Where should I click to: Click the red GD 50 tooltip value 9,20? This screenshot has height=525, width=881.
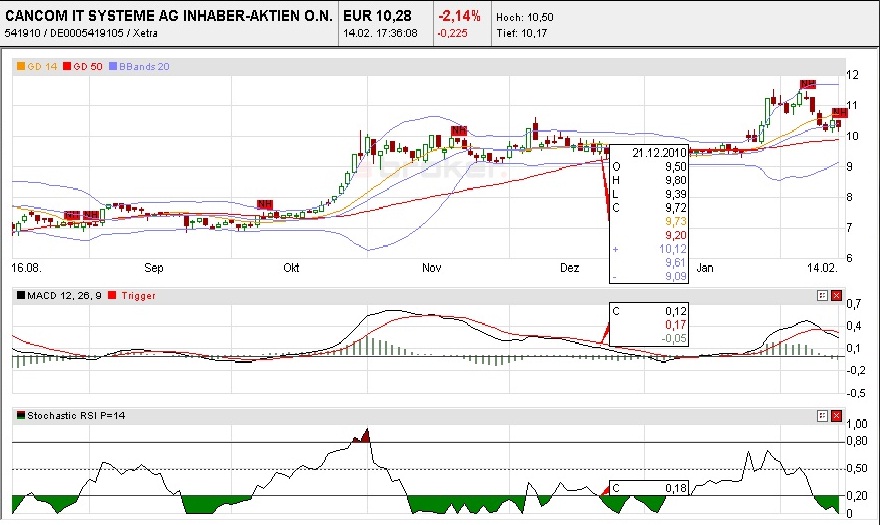click(675, 236)
